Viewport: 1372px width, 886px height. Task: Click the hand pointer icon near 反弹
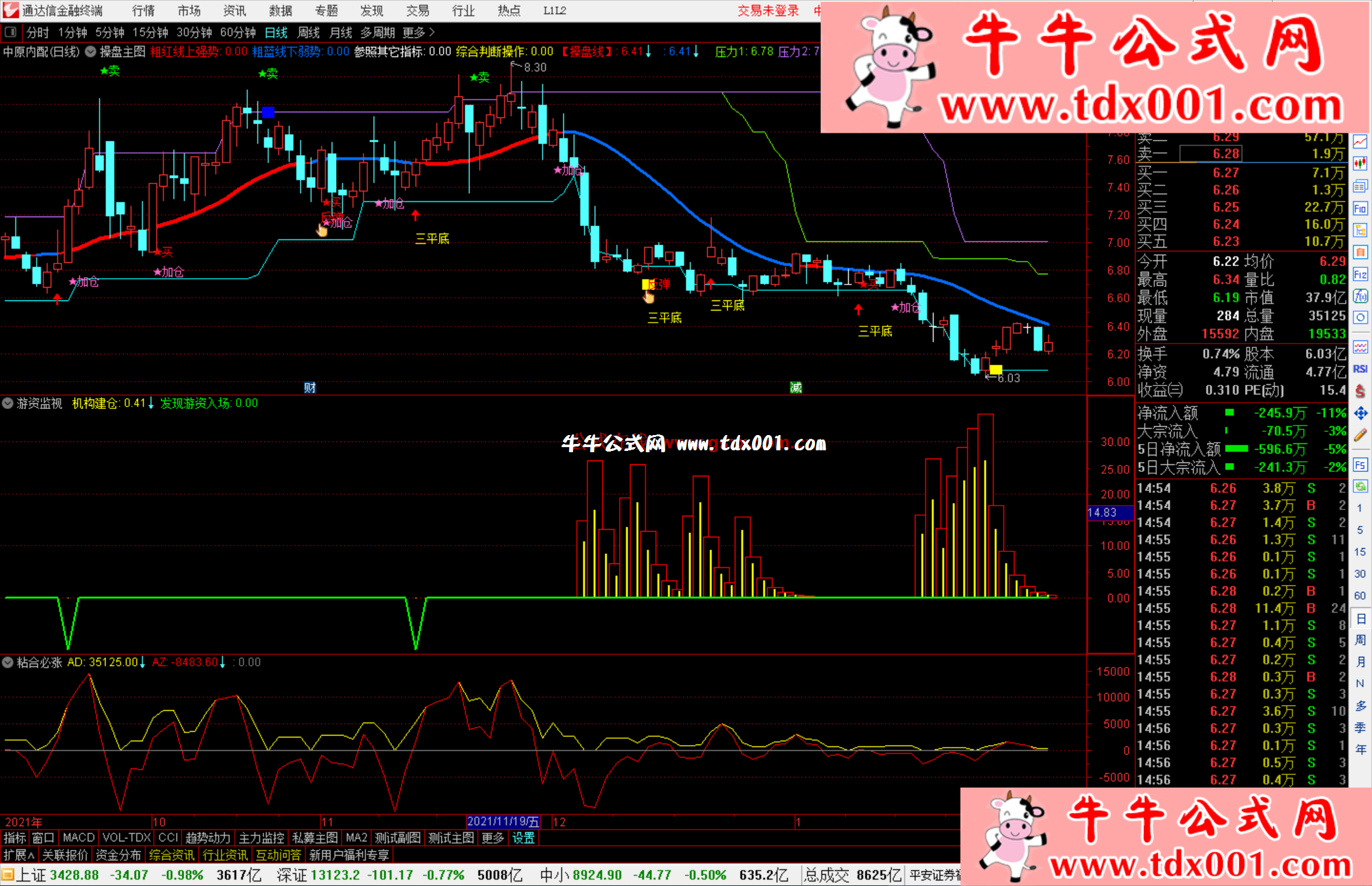coord(649,297)
